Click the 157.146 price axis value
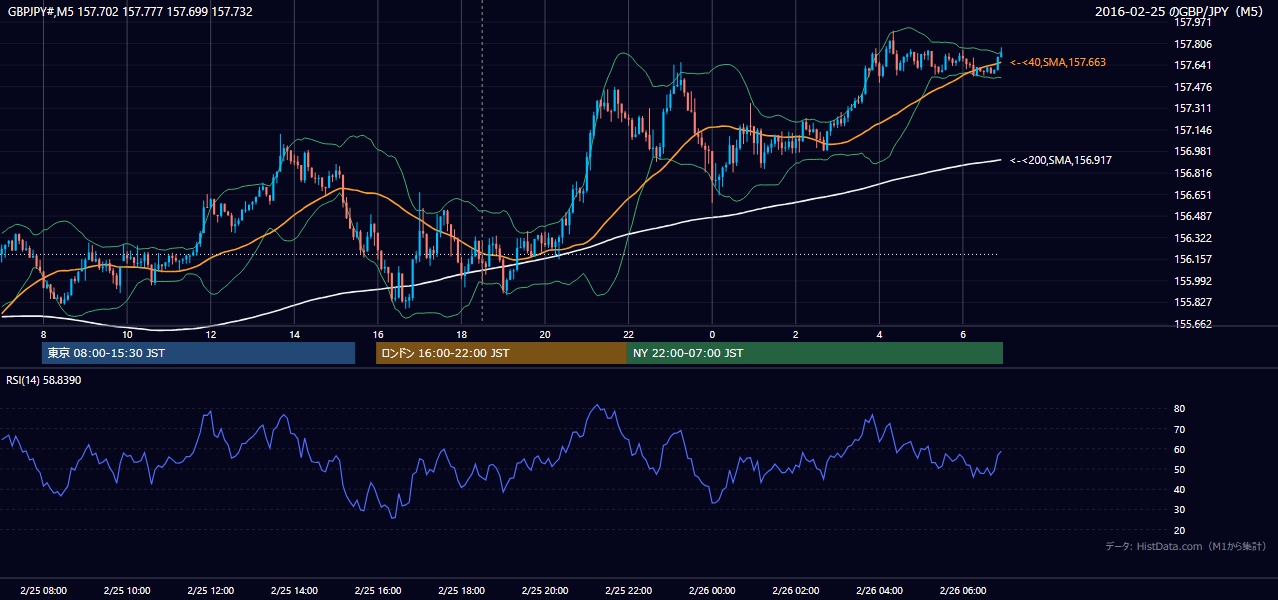This screenshot has width=1278, height=600. click(1192, 130)
